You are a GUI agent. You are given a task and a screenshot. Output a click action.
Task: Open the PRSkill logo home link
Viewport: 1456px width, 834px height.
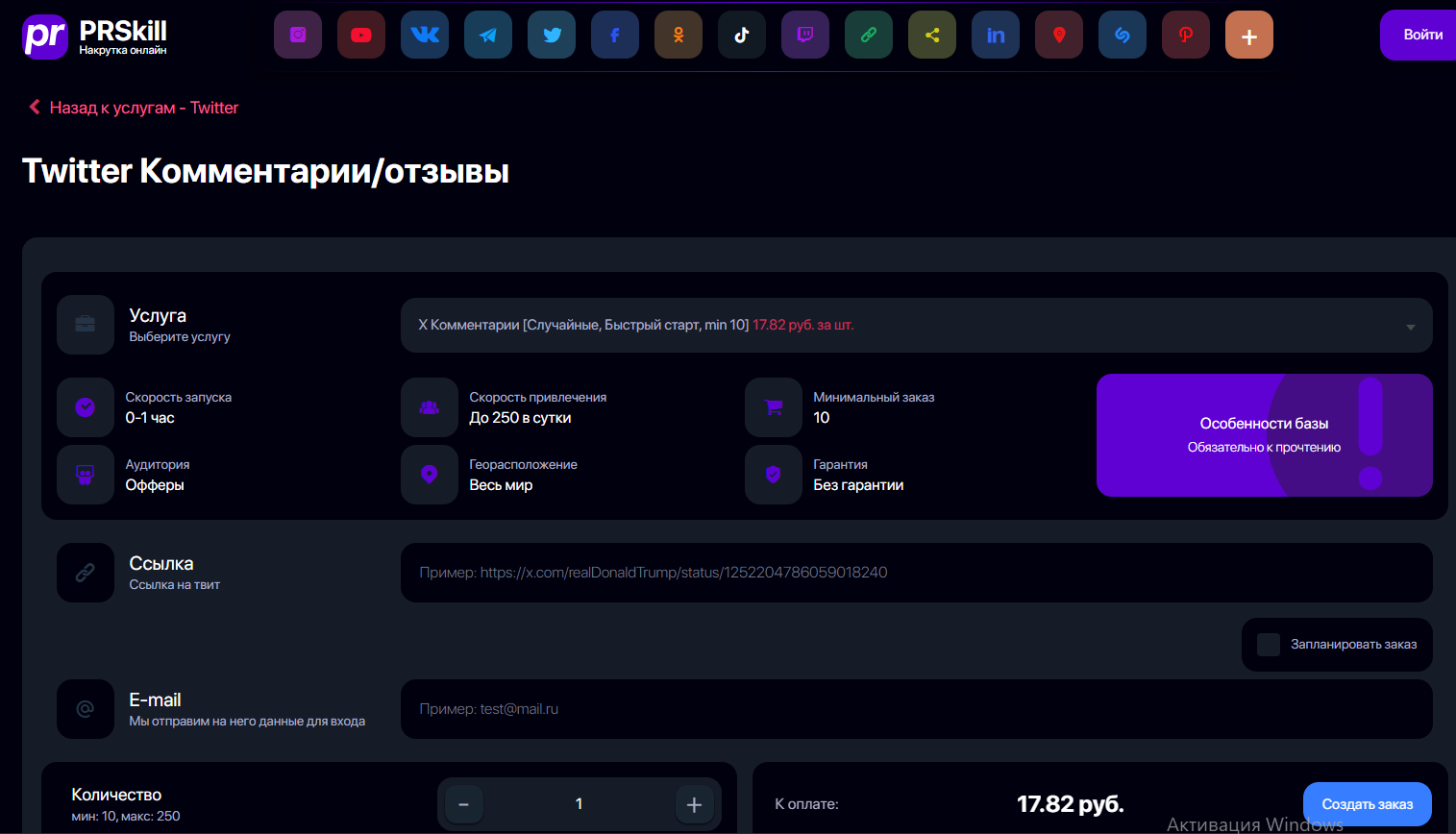click(x=95, y=37)
